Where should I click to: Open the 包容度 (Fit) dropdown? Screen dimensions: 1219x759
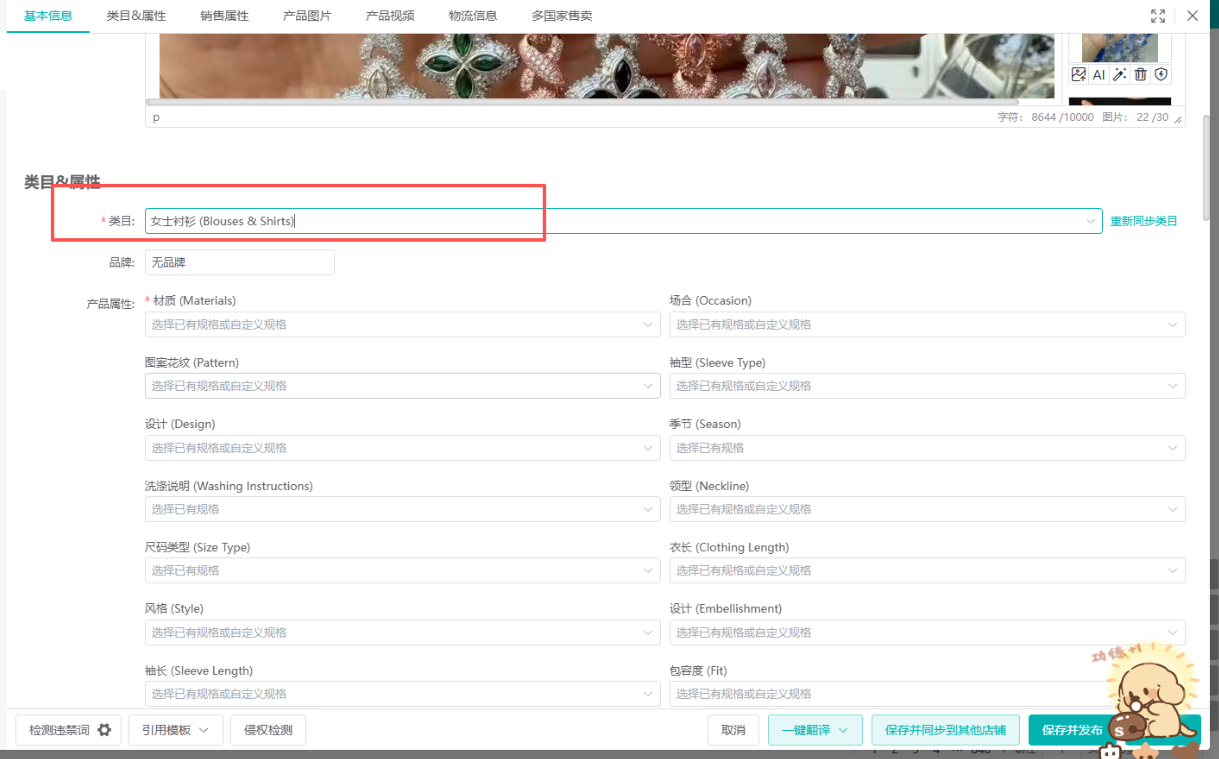coord(927,694)
